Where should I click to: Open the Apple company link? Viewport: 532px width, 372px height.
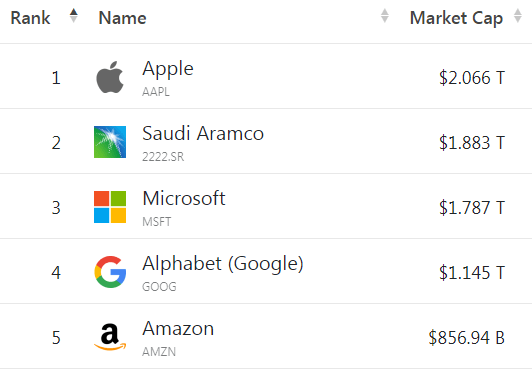tap(168, 70)
